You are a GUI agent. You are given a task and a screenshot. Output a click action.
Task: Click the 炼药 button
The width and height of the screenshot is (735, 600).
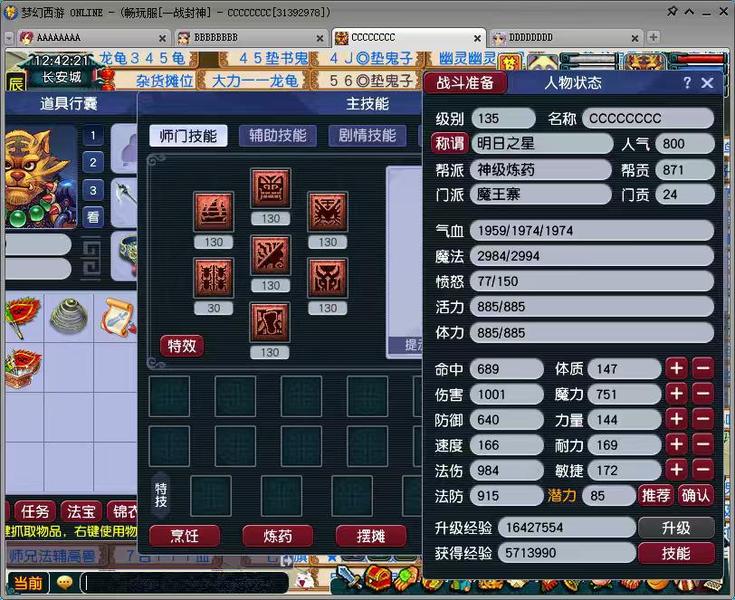pyautogui.click(x=278, y=536)
